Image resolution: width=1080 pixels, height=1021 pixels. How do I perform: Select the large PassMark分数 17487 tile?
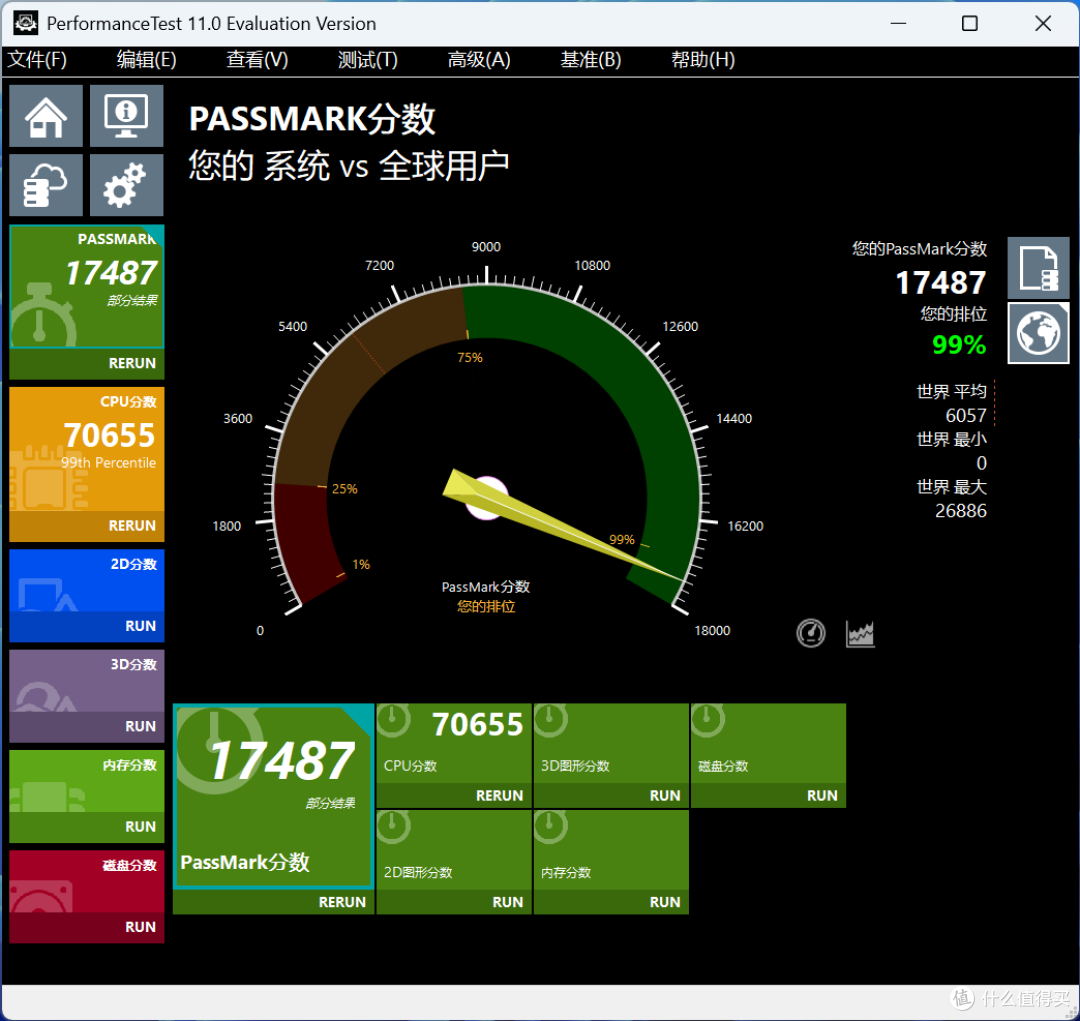[273, 796]
